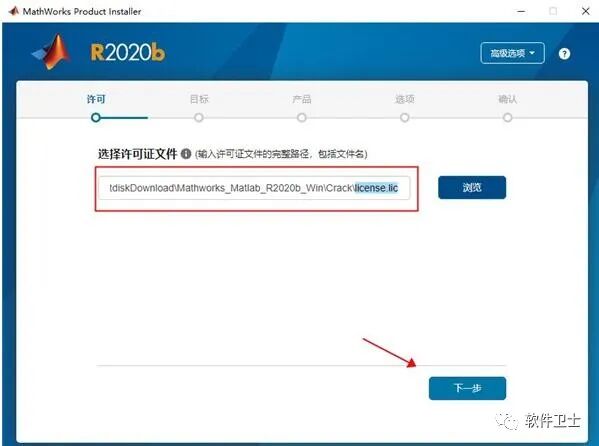The image size is (599, 446).
Task: Click the 下一步 next button
Action: (x=467, y=388)
